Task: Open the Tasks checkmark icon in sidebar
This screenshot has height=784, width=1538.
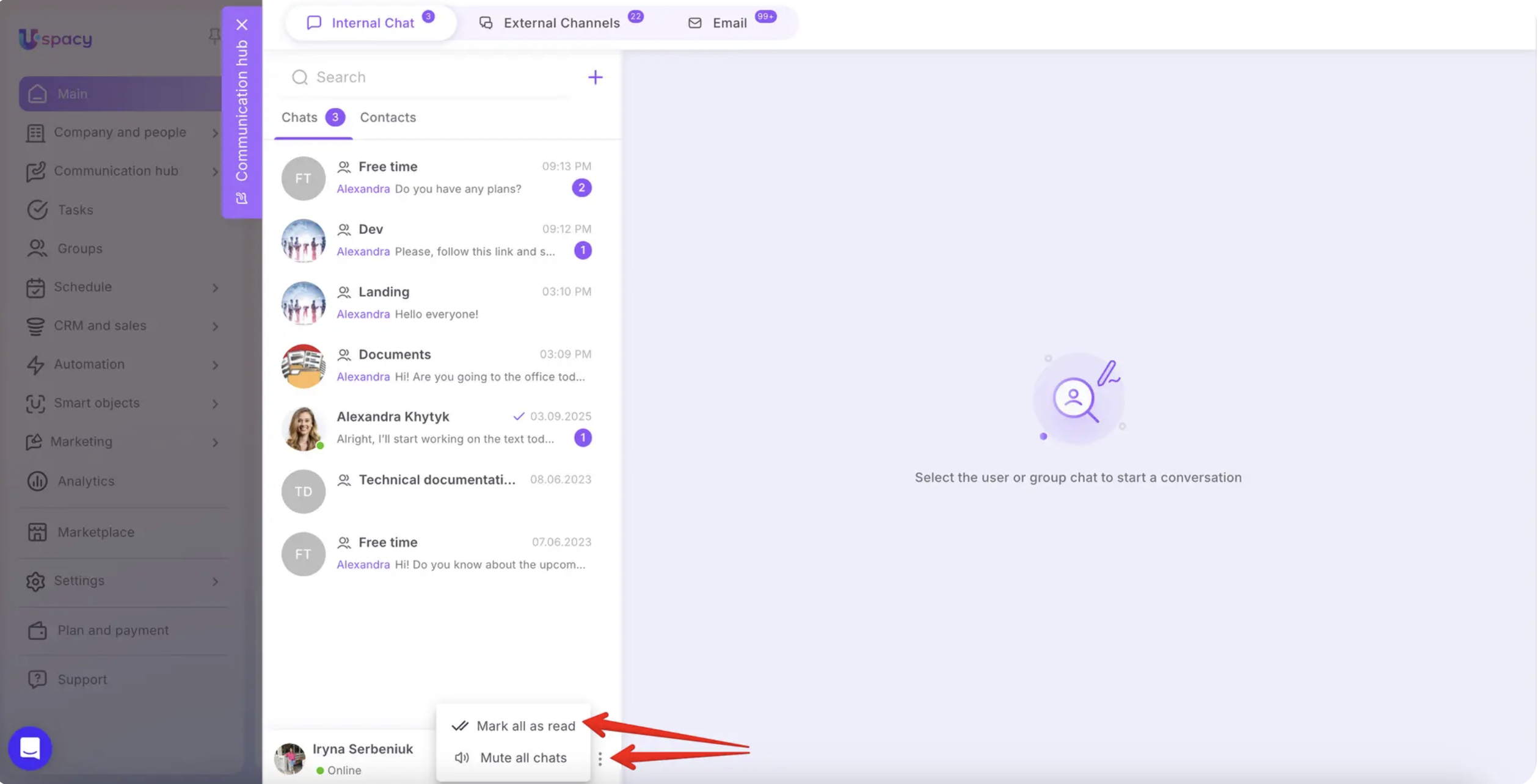Action: 37,209
